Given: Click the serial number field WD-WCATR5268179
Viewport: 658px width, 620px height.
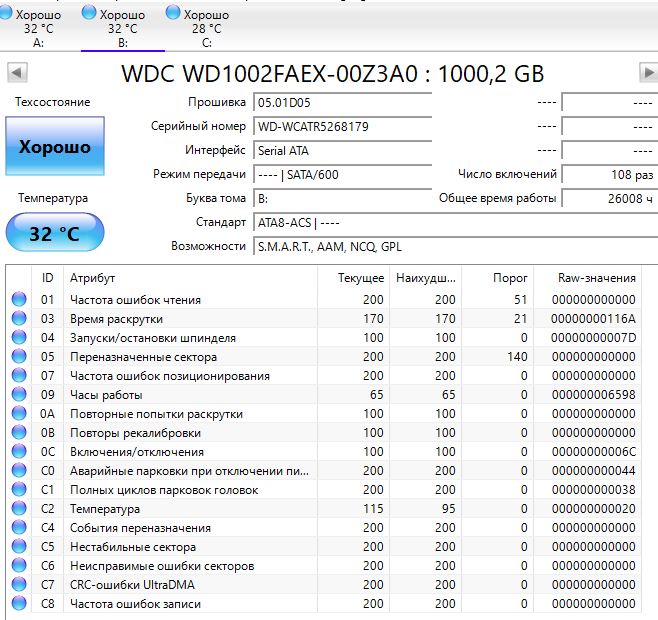Looking at the screenshot, I should tap(343, 127).
